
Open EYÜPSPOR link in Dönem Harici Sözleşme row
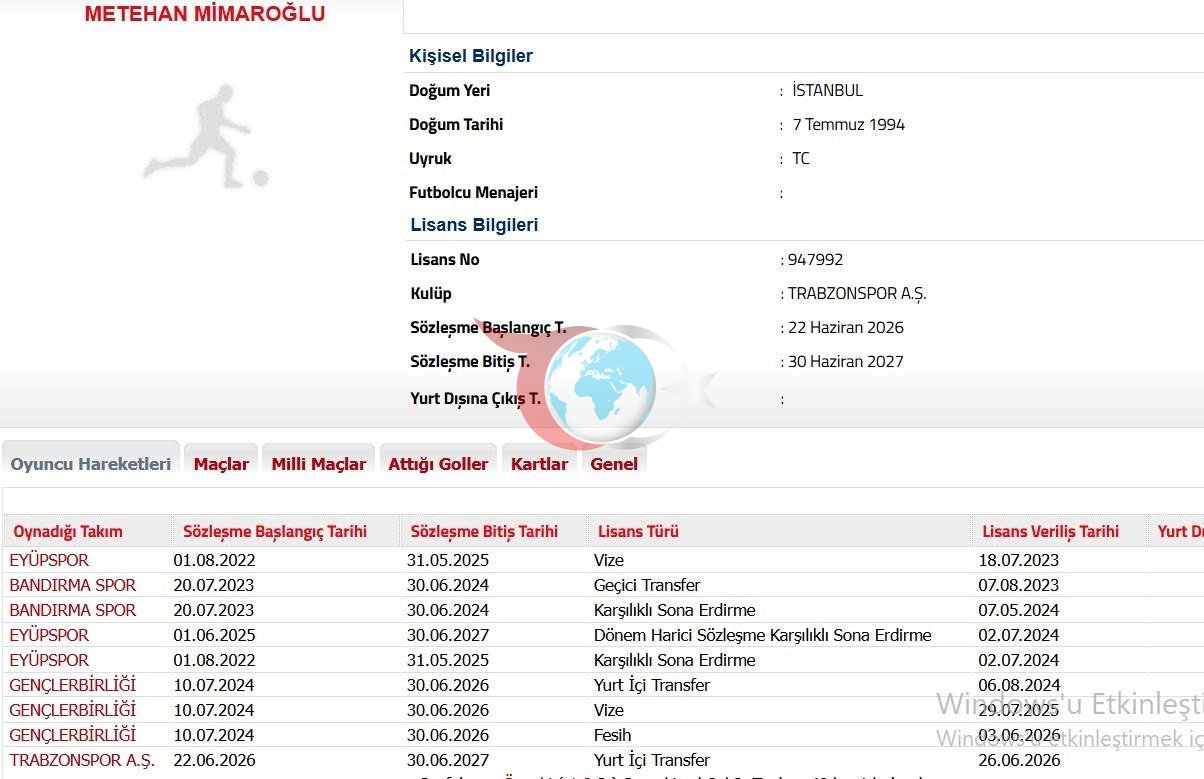[x=49, y=635]
